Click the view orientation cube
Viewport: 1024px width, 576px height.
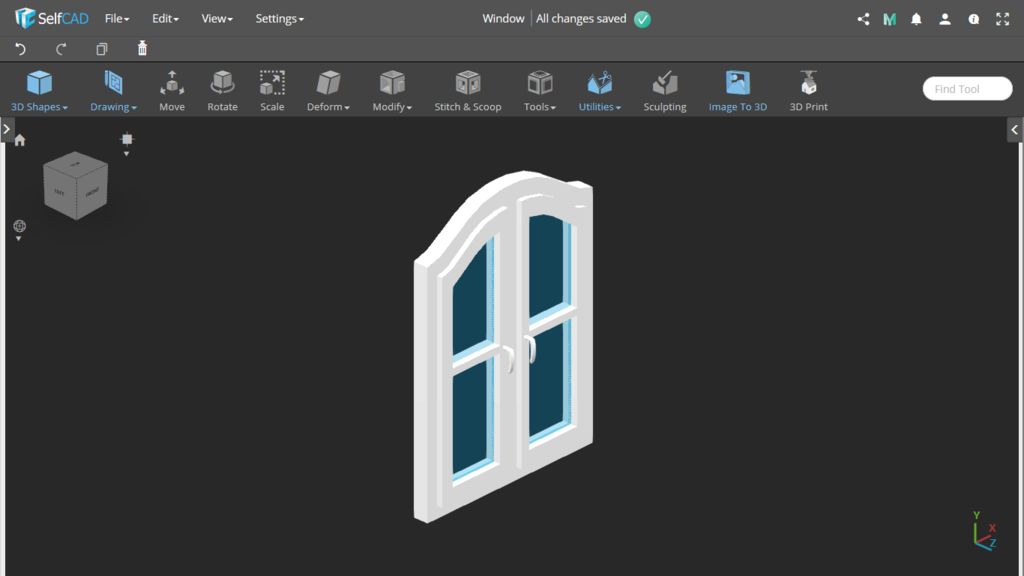point(75,186)
